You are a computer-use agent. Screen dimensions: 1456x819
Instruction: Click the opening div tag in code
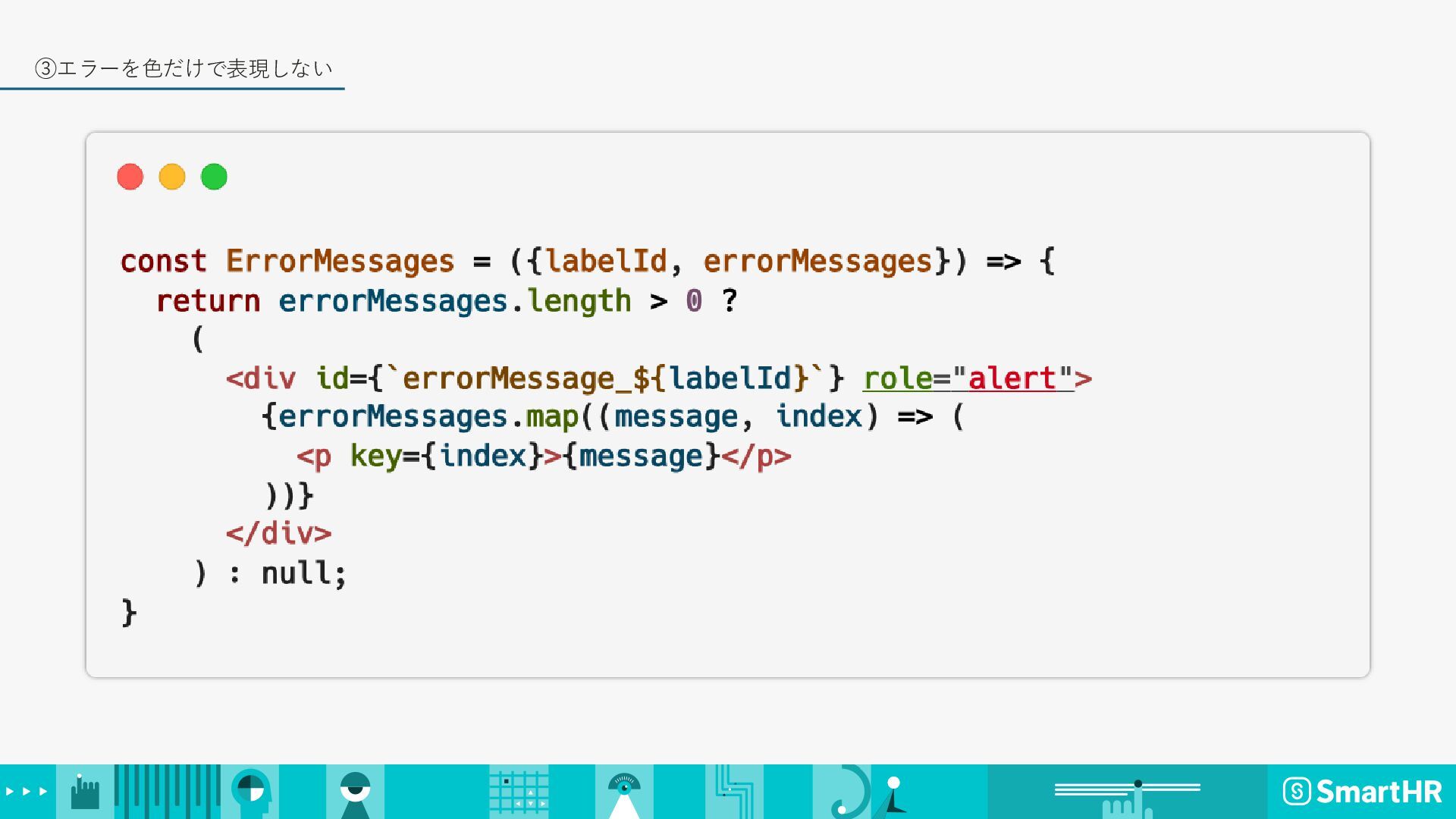click(261, 378)
